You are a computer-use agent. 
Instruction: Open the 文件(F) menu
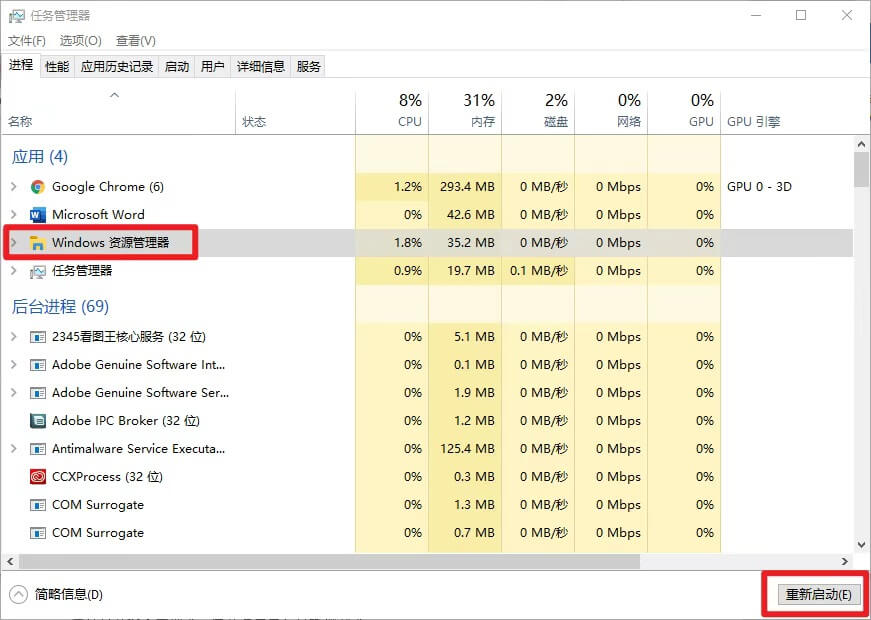[x=27, y=41]
